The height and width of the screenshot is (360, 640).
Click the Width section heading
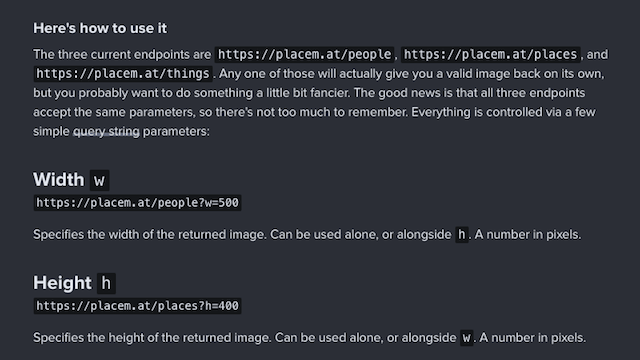coord(59,180)
